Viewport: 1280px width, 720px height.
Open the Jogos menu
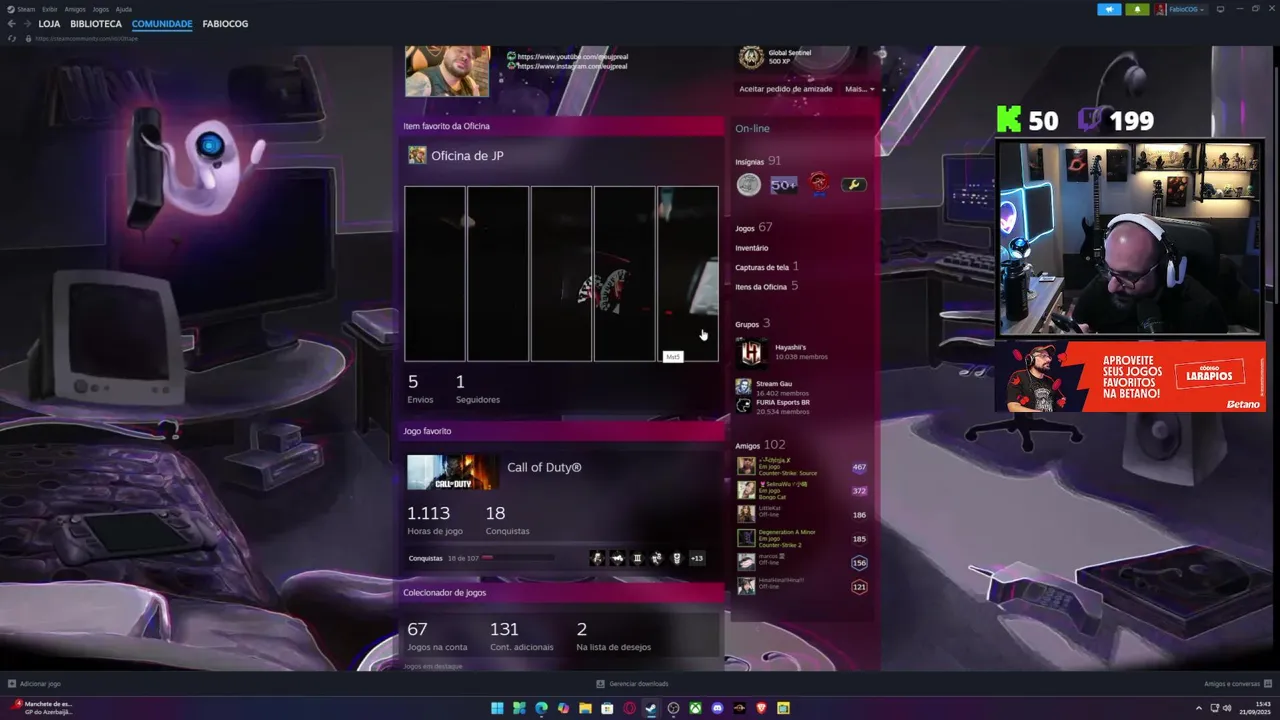tap(100, 9)
